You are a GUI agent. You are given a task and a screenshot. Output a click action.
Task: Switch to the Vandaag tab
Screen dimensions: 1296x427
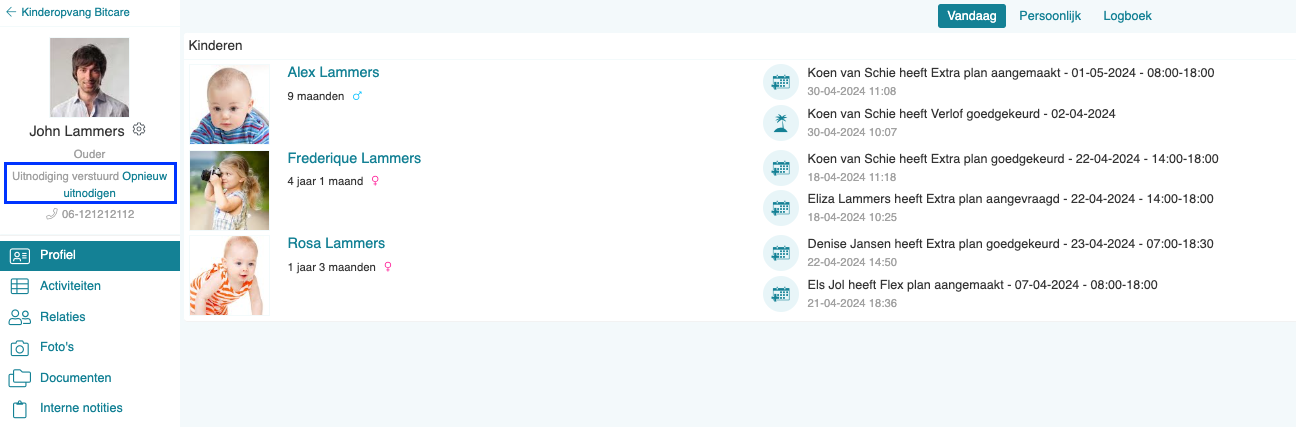[x=972, y=16]
